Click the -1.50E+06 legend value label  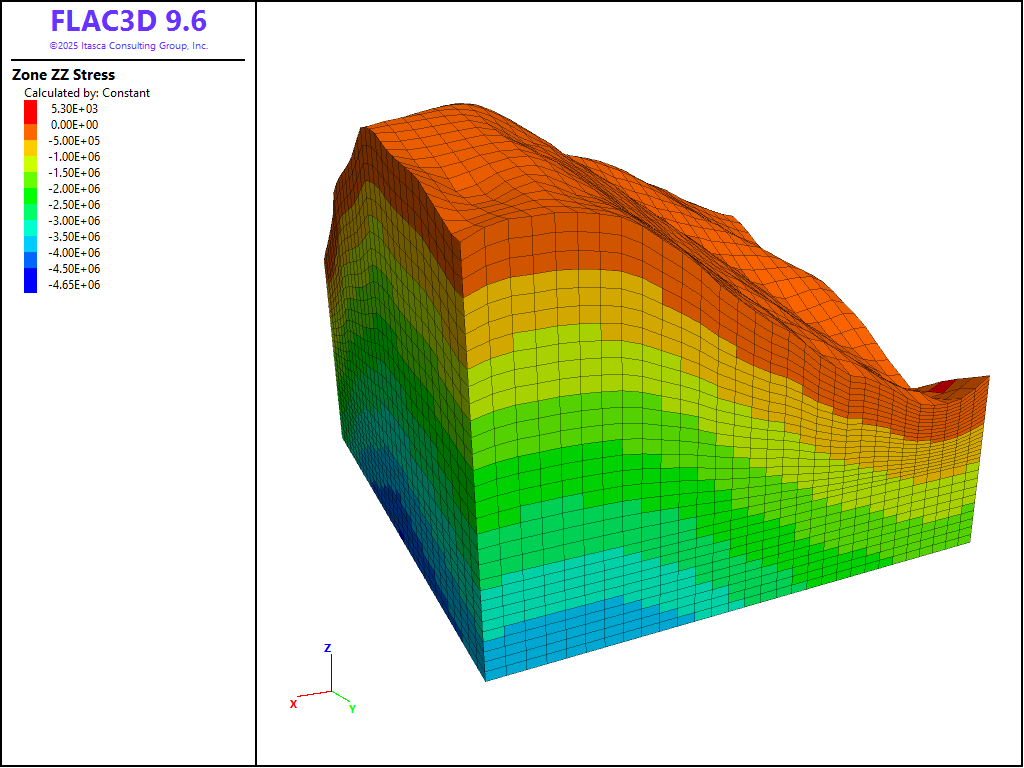[x=75, y=173]
